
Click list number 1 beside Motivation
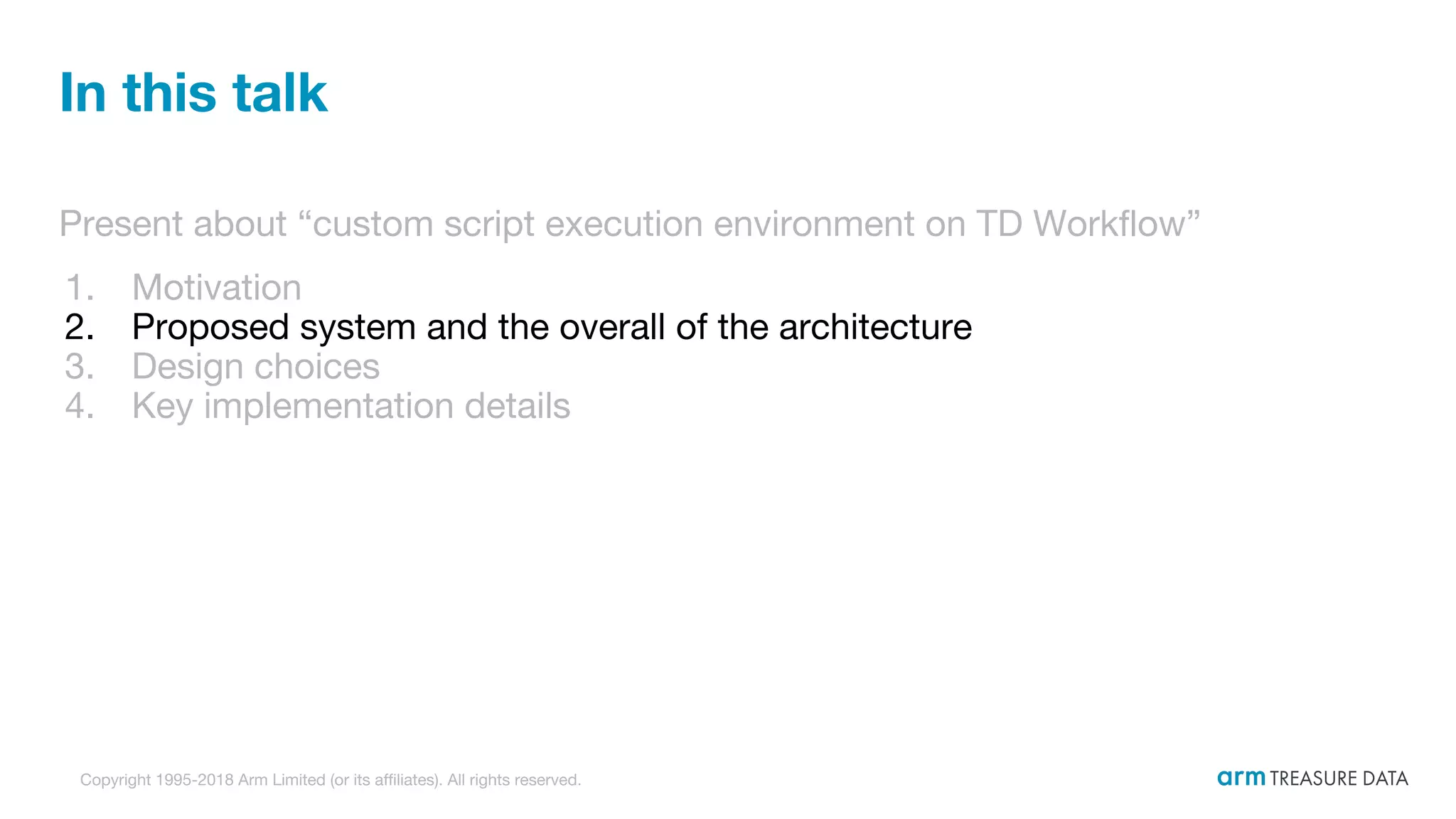tap(79, 288)
